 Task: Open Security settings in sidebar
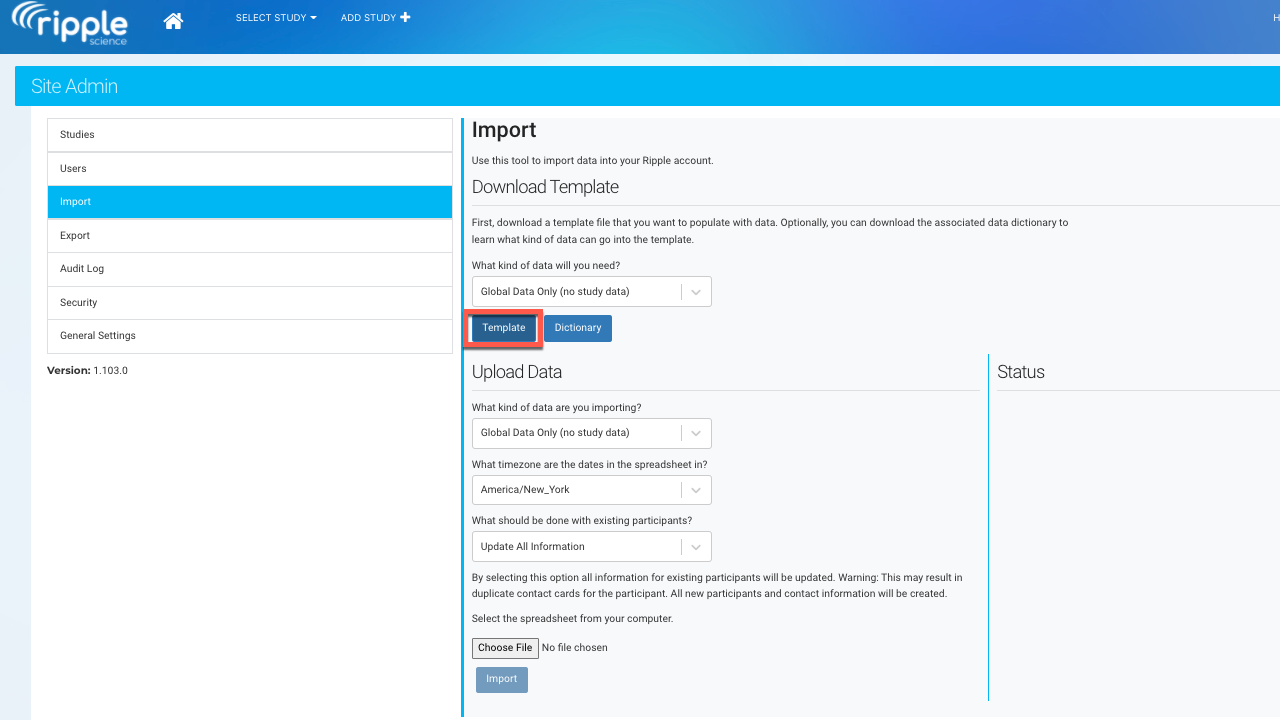[x=250, y=303]
